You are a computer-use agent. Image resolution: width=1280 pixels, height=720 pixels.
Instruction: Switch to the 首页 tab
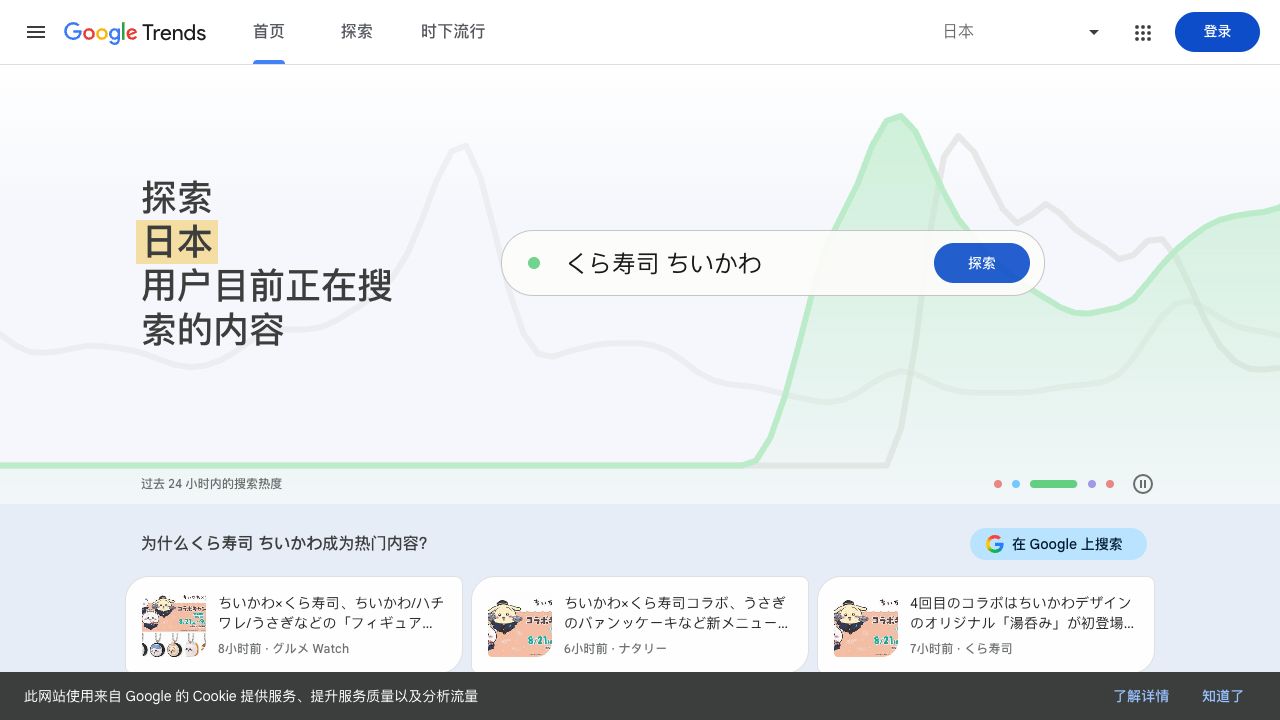coord(269,32)
